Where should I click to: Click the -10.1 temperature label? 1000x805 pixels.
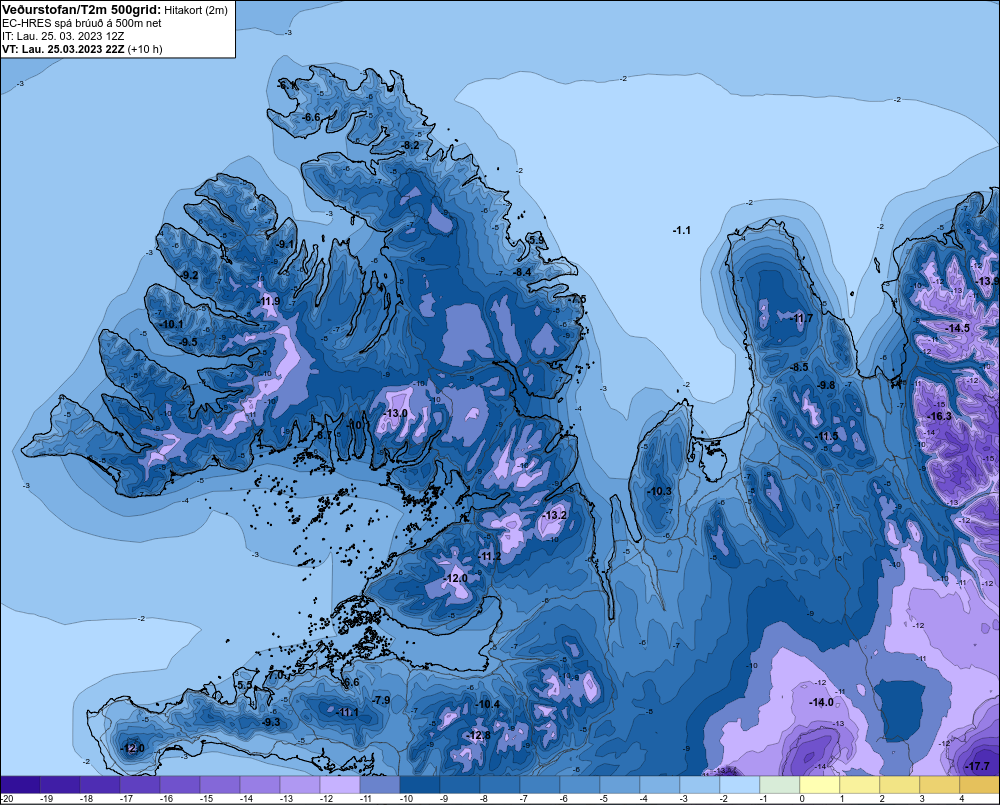(171, 324)
